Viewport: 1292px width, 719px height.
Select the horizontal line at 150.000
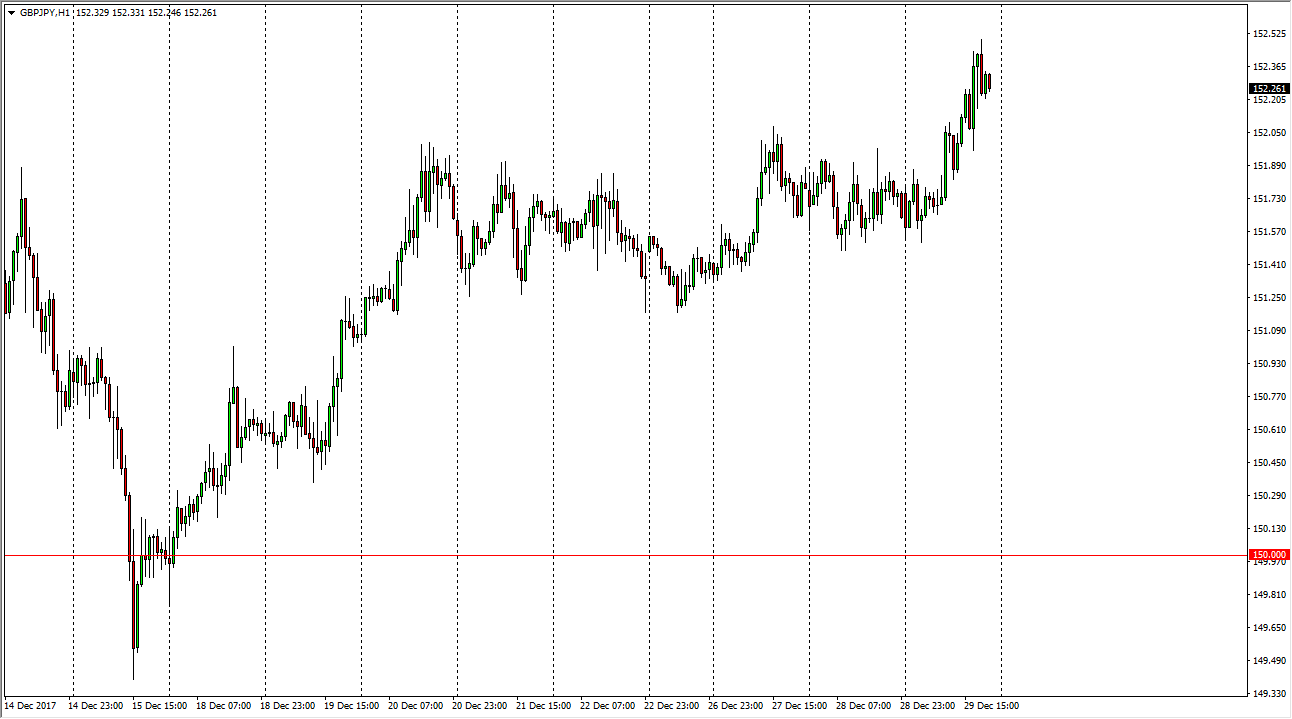click(x=600, y=555)
